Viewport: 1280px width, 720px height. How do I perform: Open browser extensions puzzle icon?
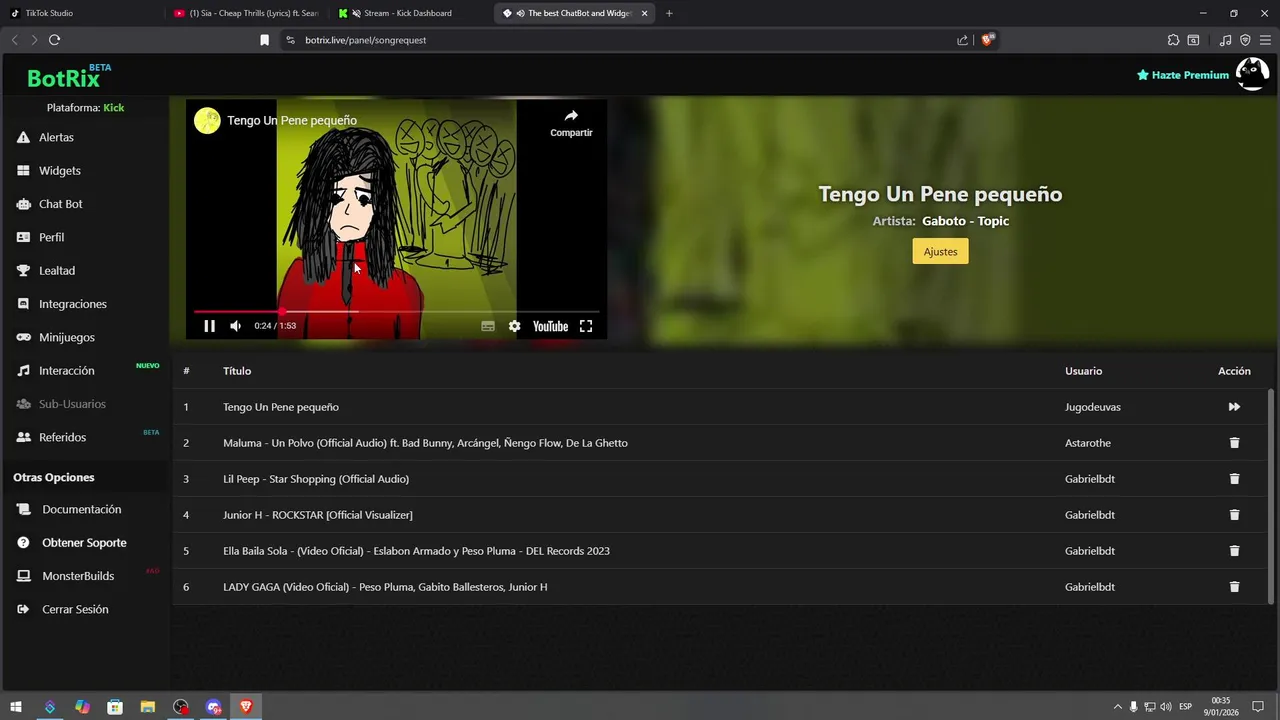[1174, 40]
